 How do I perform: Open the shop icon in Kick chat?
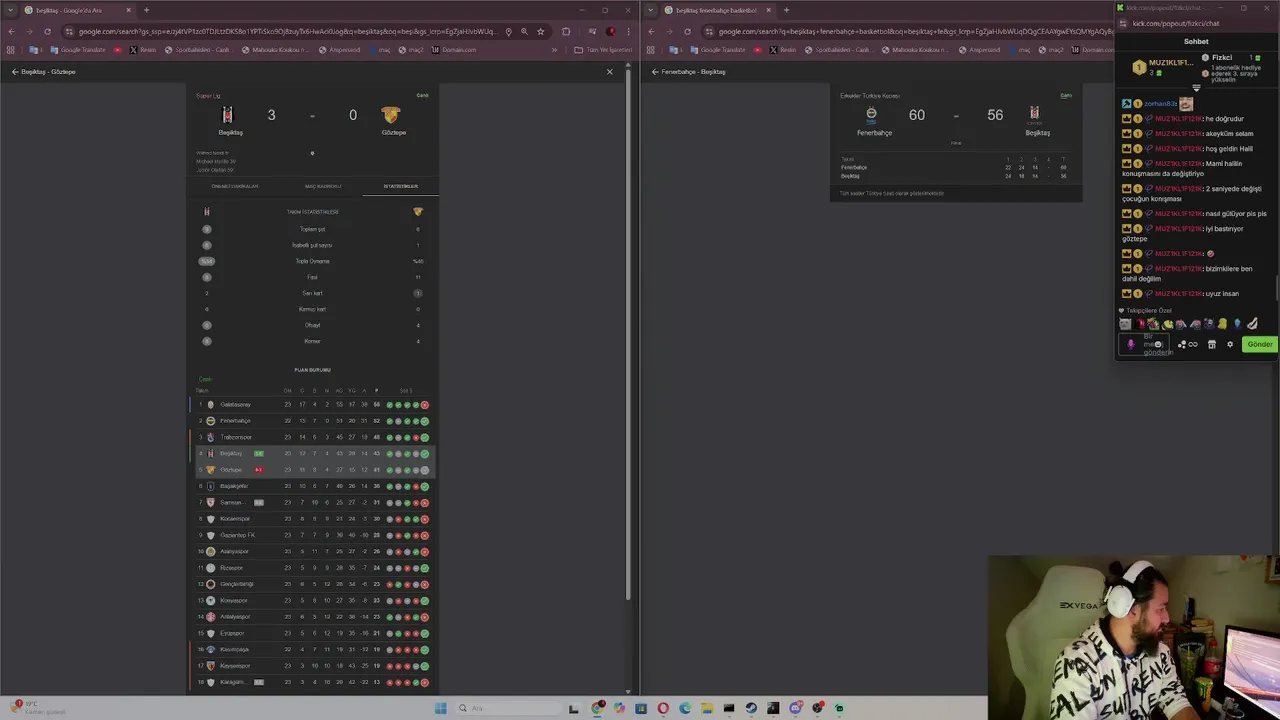(1211, 344)
